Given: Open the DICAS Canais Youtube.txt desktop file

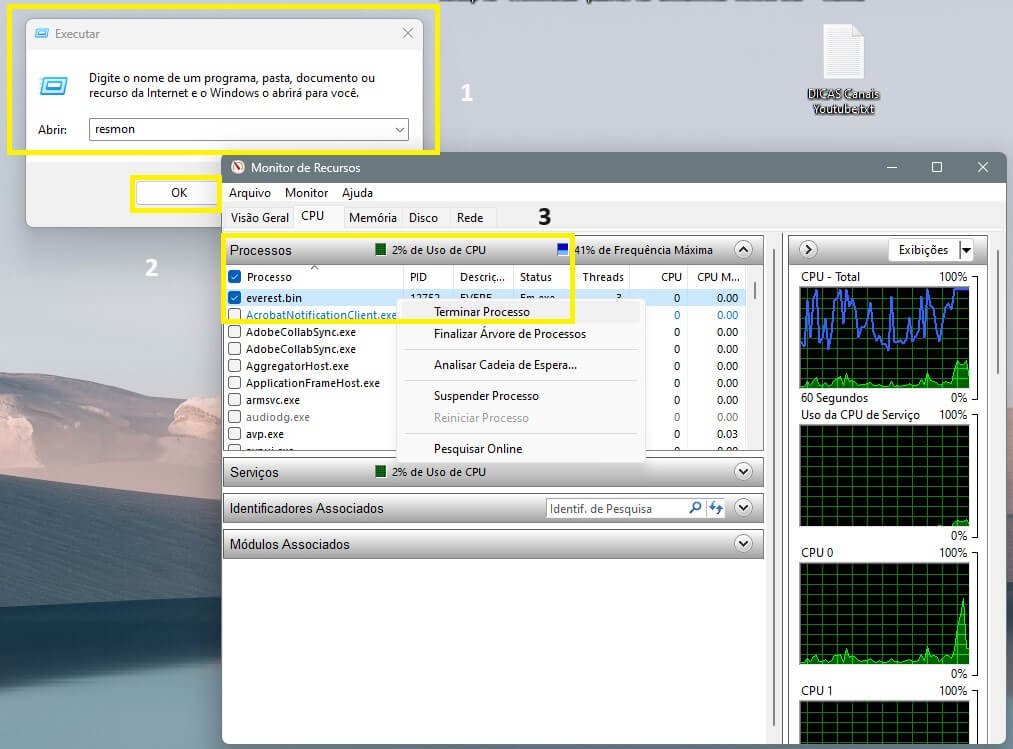Looking at the screenshot, I should tap(843, 69).
